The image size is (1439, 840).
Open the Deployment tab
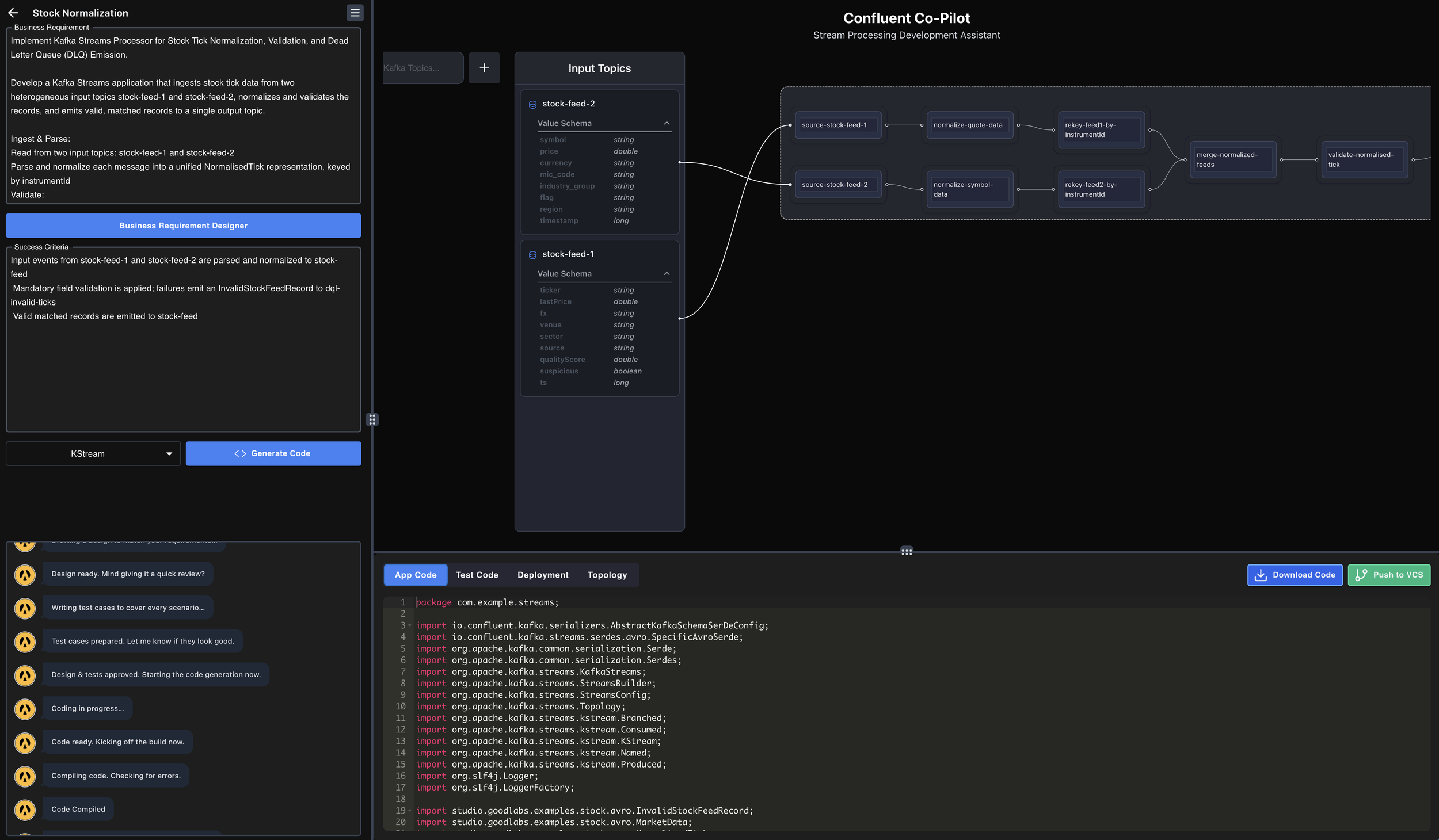click(543, 575)
